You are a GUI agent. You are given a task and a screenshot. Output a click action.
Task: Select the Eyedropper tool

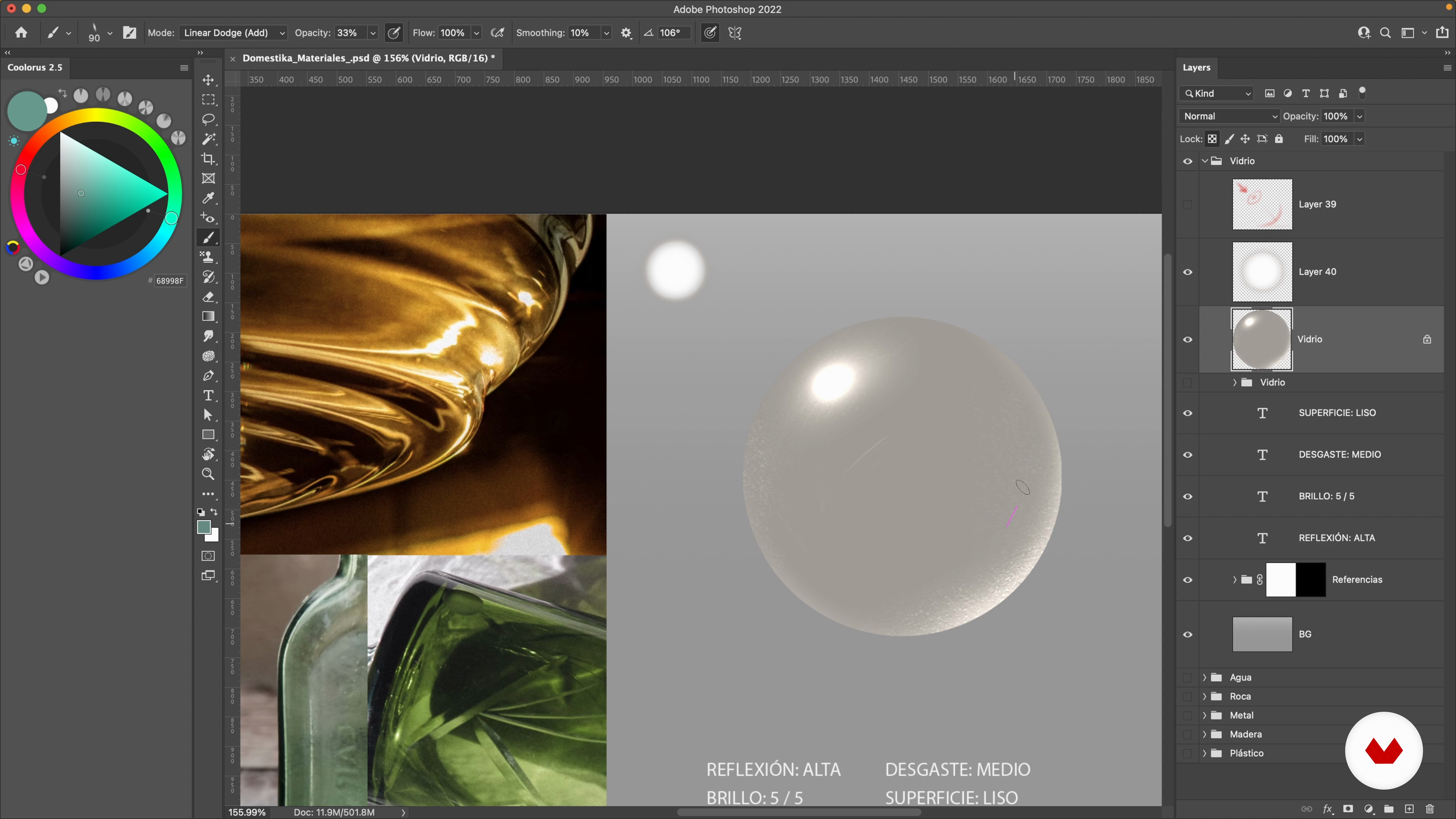[209, 198]
